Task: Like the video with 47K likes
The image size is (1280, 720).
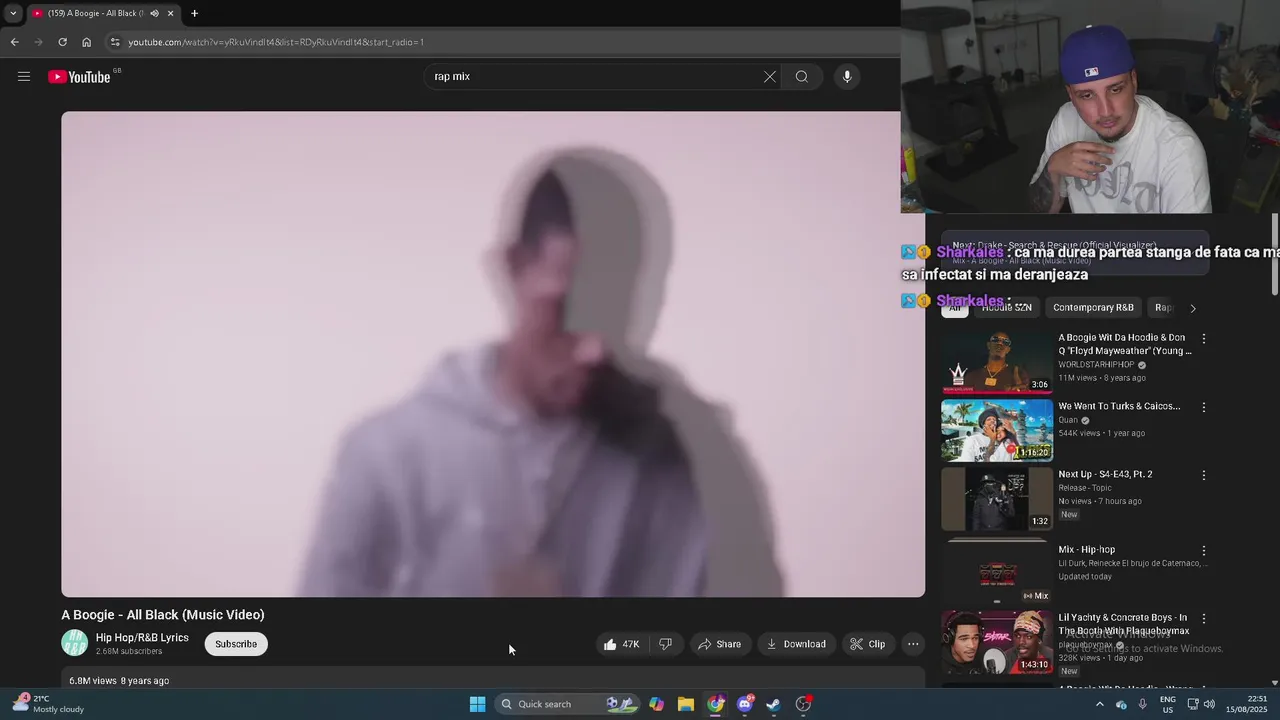Action: tap(621, 644)
